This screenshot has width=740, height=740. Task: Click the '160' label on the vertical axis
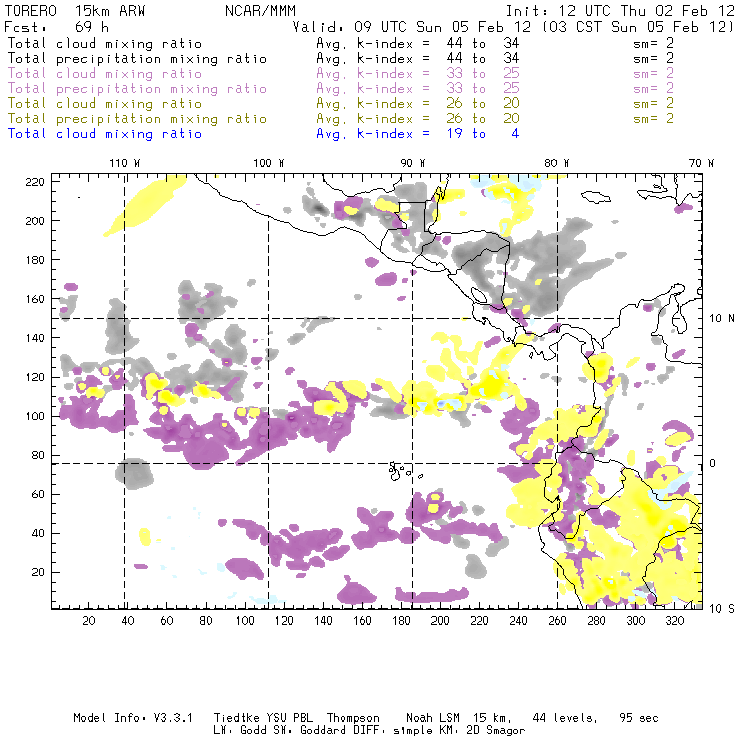click(35, 299)
